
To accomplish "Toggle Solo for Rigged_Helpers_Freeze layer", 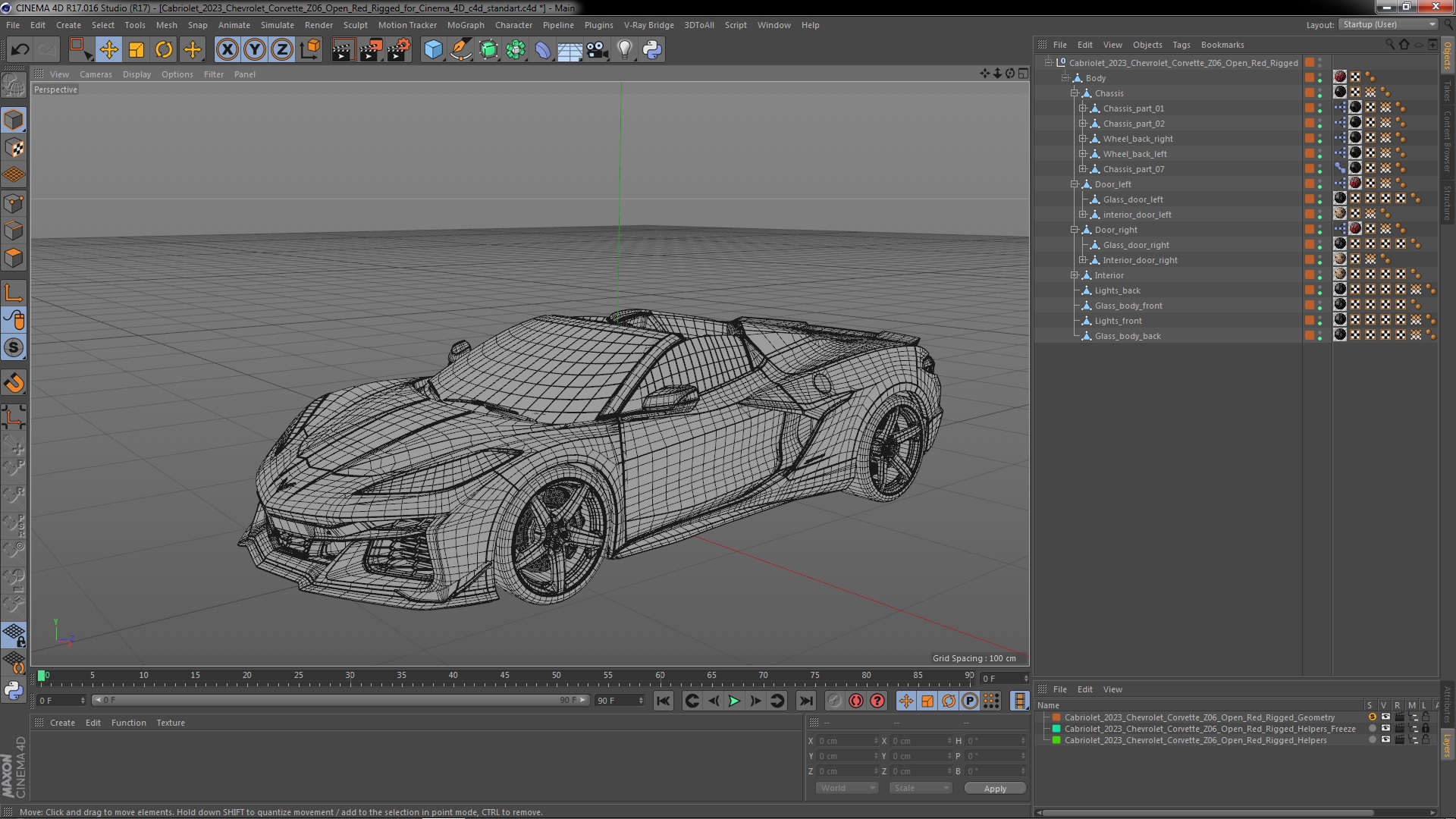I will 1372,729.
